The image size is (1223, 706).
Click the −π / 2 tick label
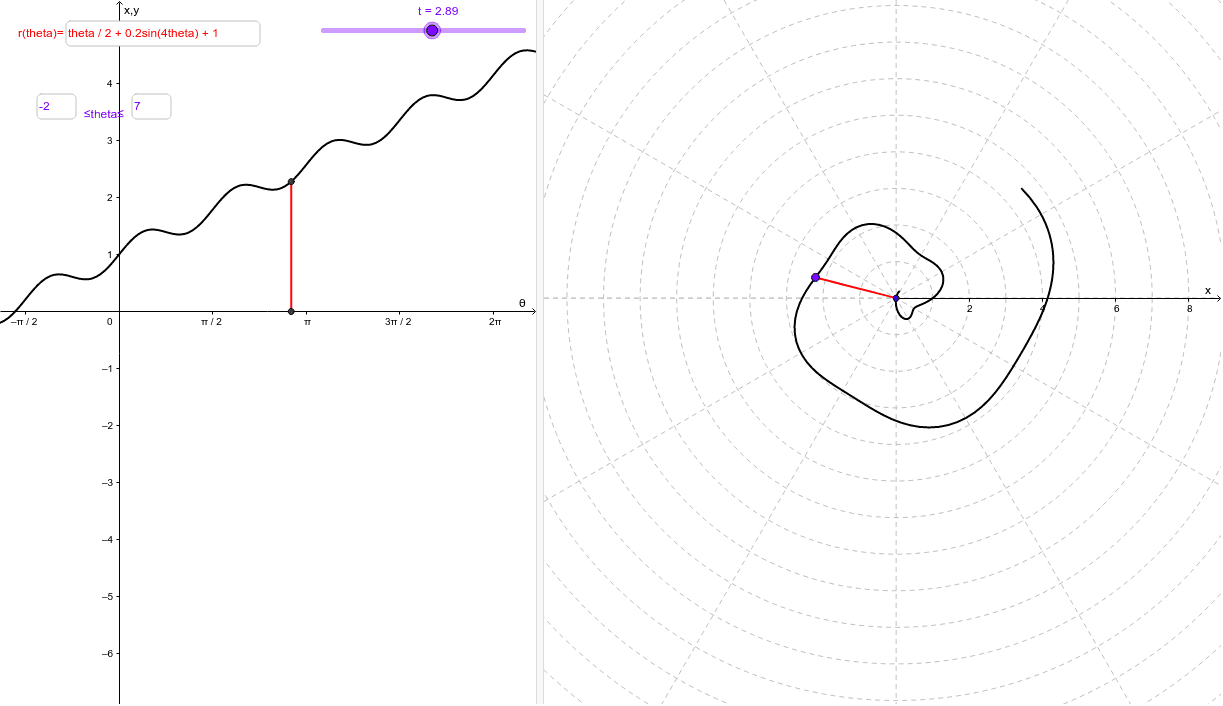(x=24, y=321)
